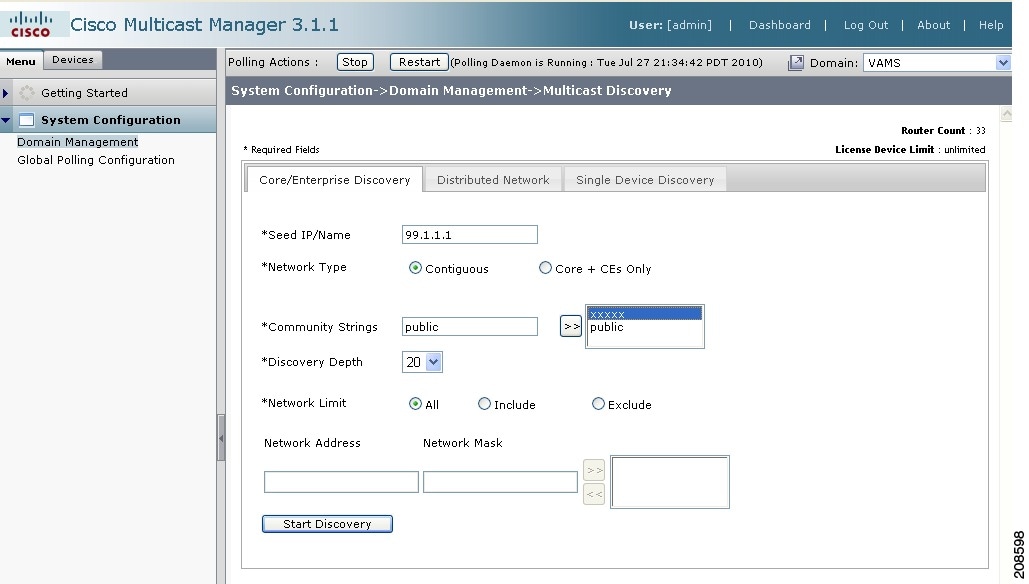
Task: Click the License Device Limit text
Action: (910, 150)
